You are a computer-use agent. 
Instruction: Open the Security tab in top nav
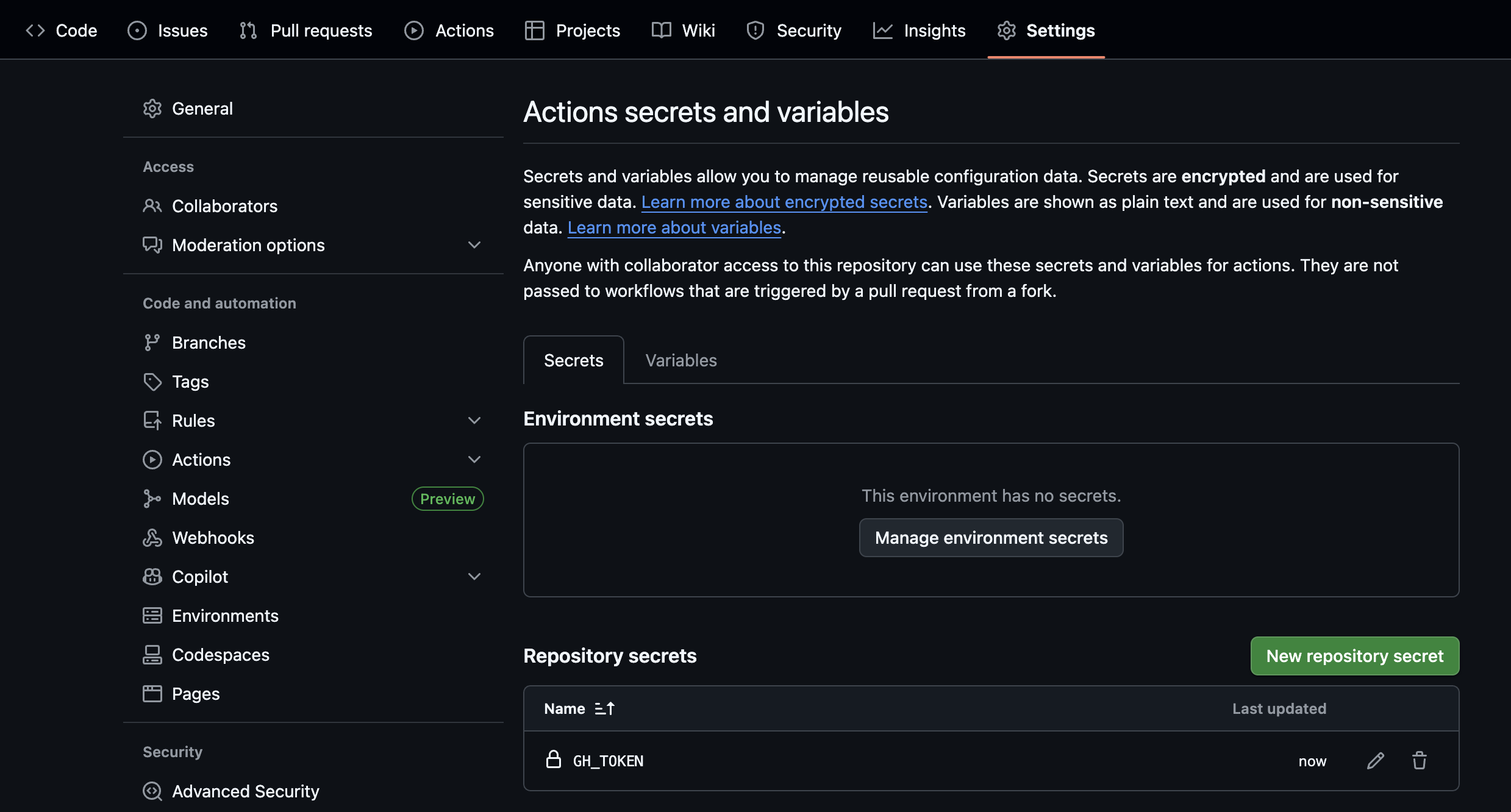[x=793, y=30]
